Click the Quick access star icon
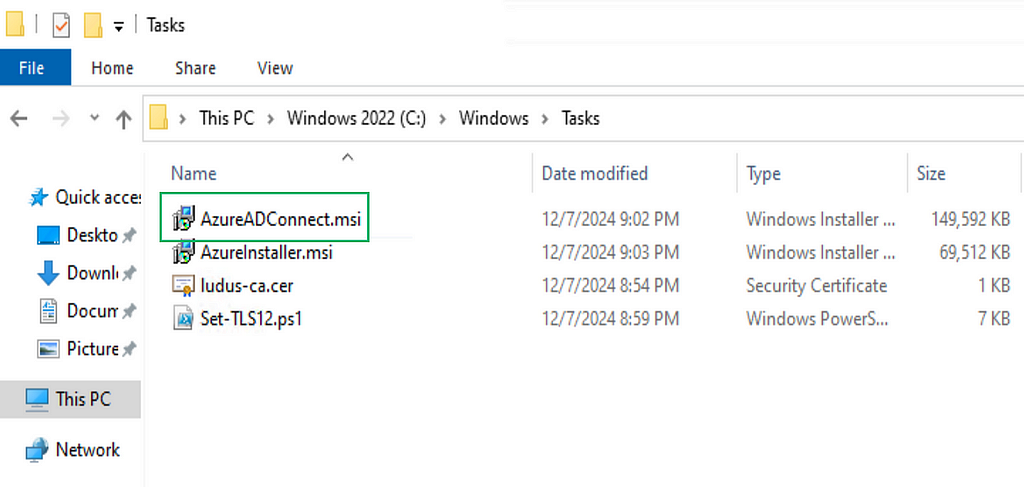Viewport: 1024px width, 487px height. (40, 198)
